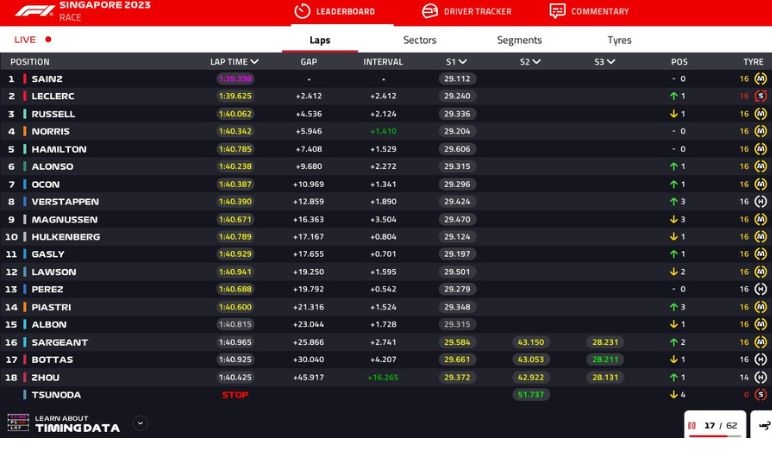Click the F1 logo in the header

[35, 11]
